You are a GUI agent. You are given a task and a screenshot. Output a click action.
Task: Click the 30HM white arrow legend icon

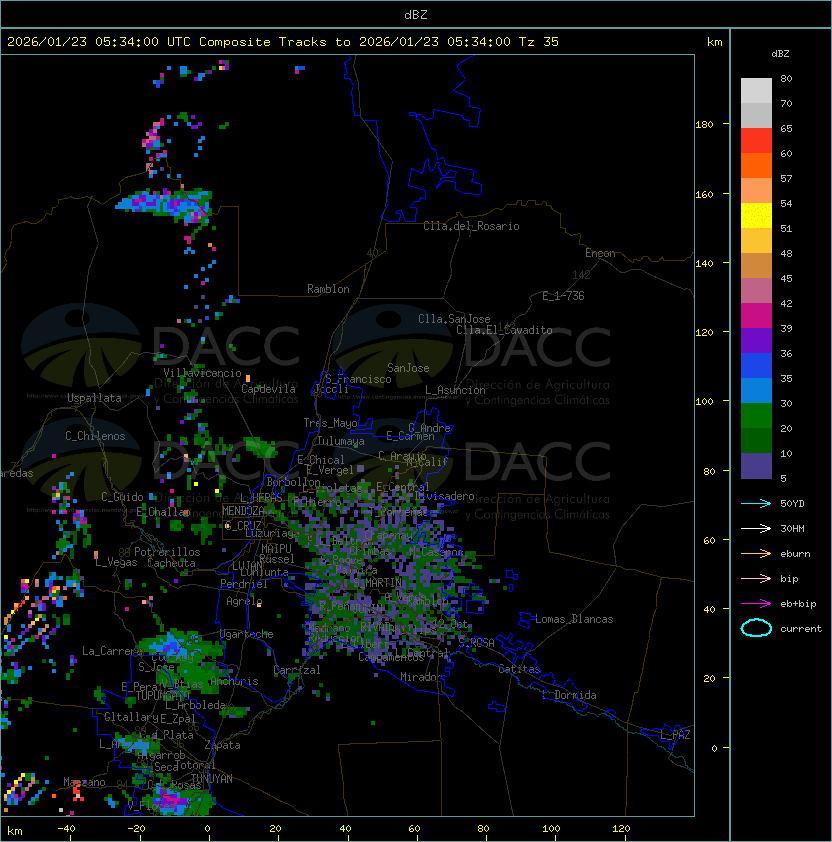[x=756, y=528]
